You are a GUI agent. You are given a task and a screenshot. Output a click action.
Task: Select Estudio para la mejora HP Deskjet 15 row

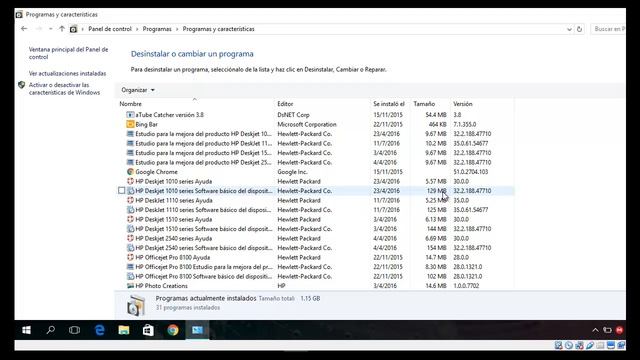(316, 153)
